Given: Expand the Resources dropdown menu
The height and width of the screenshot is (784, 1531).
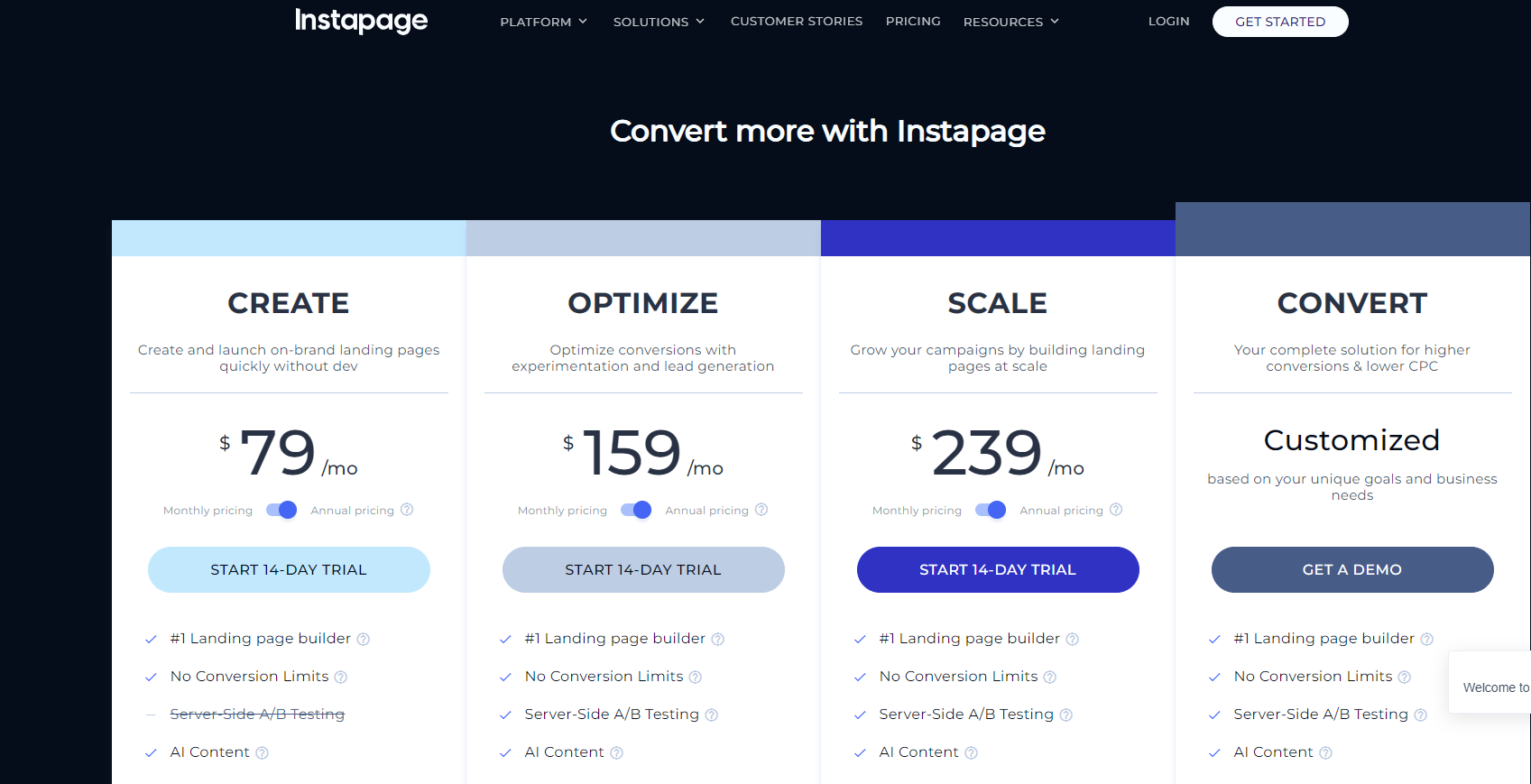Looking at the screenshot, I should pos(1010,22).
